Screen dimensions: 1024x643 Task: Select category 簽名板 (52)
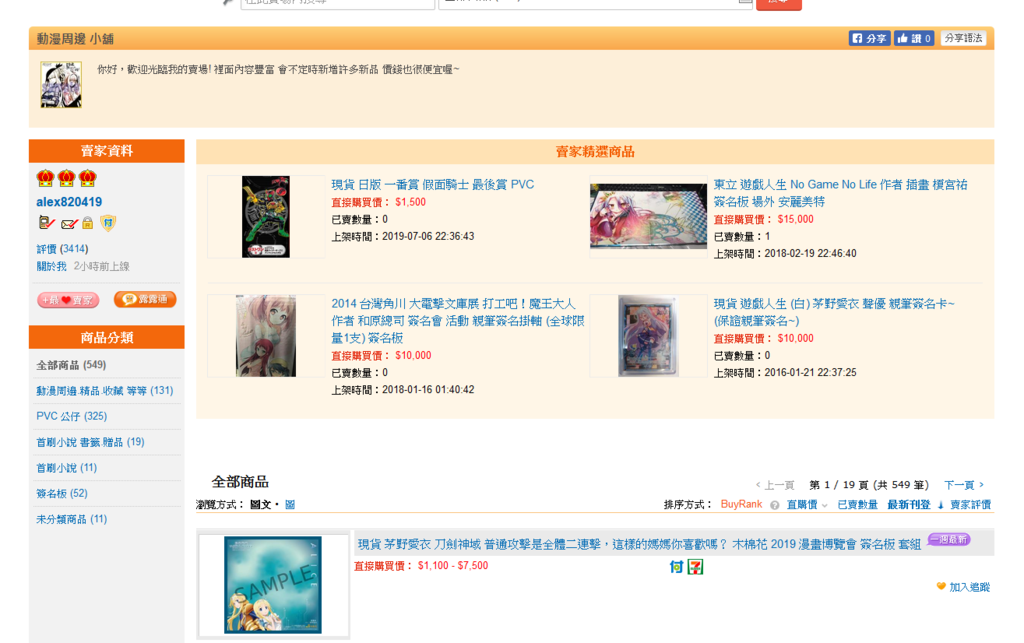(62, 494)
